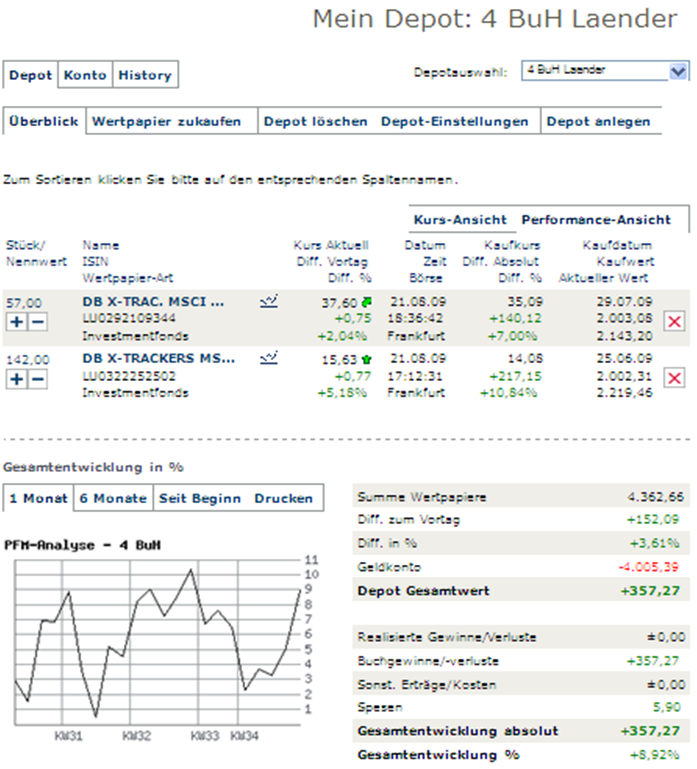The image size is (697, 769).
Task: Click minus icon for DB X-TRACKERS MS position
Action: pyautogui.click(x=38, y=378)
